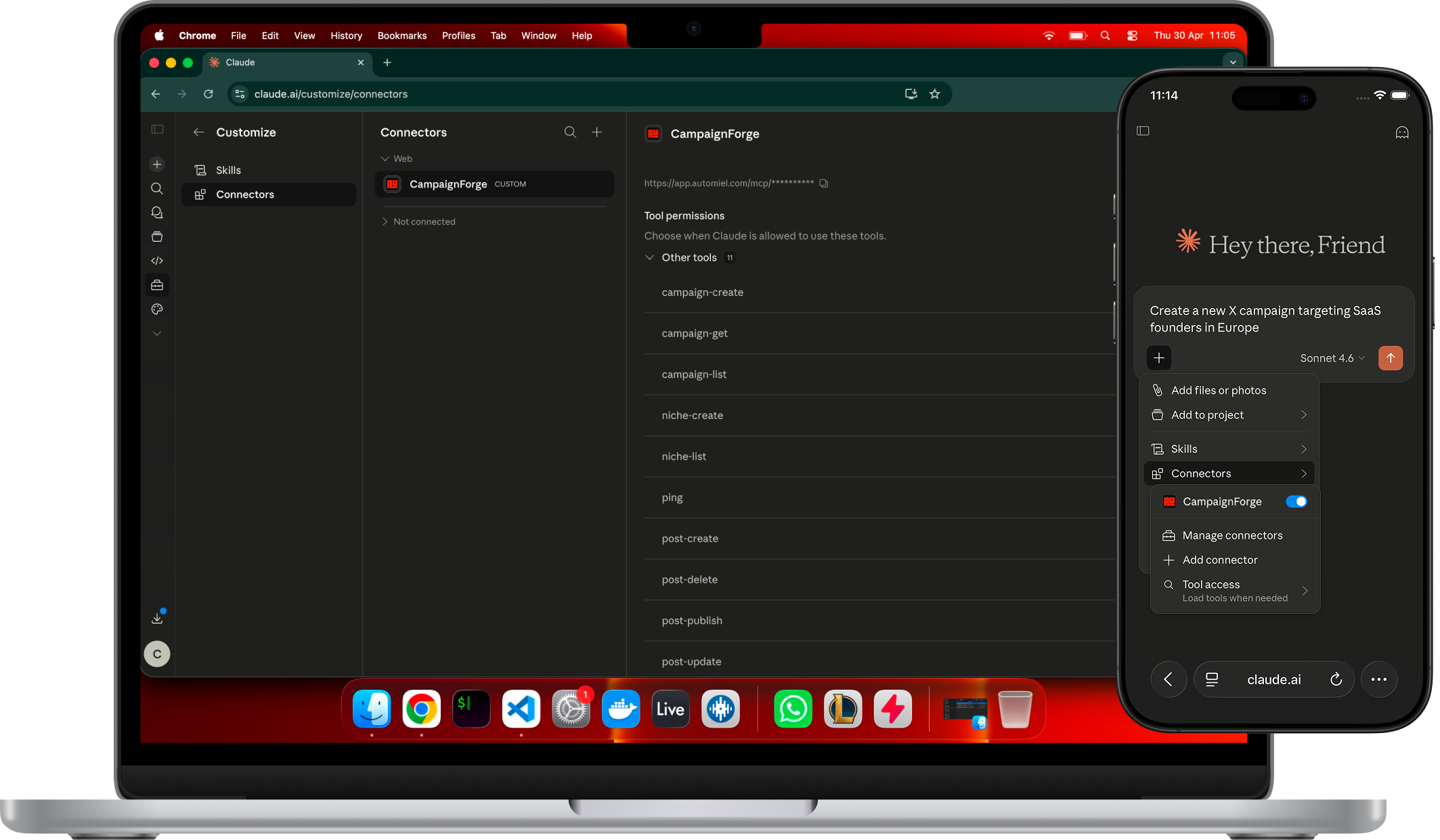Bookmark the page with the star icon
This screenshot has width=1440, height=840.
(935, 94)
